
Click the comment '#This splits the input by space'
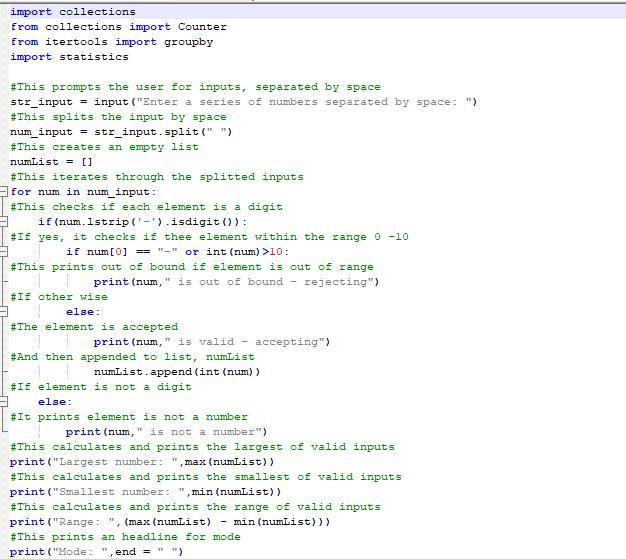tap(119, 117)
